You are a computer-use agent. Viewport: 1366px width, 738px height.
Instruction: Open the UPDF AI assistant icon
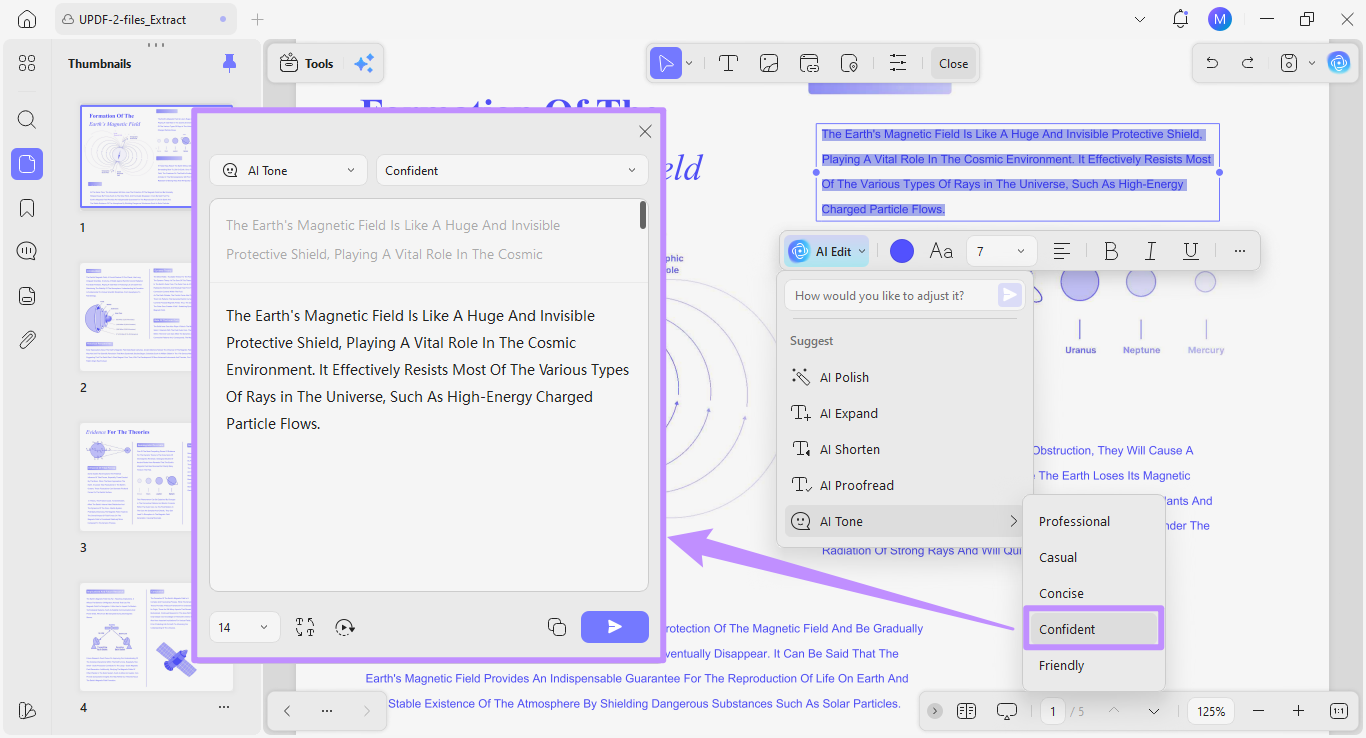(1338, 63)
